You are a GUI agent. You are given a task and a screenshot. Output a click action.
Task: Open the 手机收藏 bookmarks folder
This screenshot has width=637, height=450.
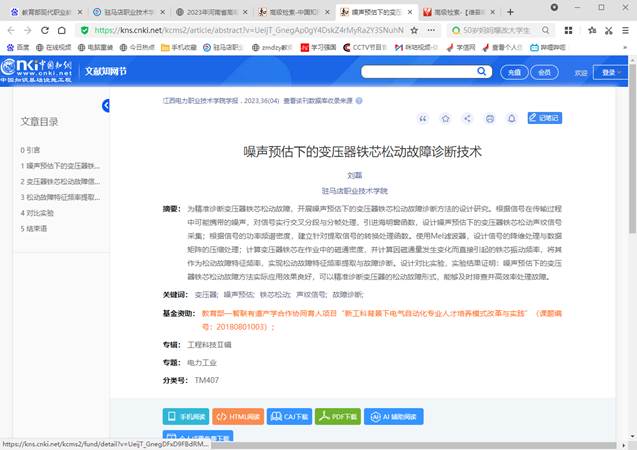click(179, 48)
